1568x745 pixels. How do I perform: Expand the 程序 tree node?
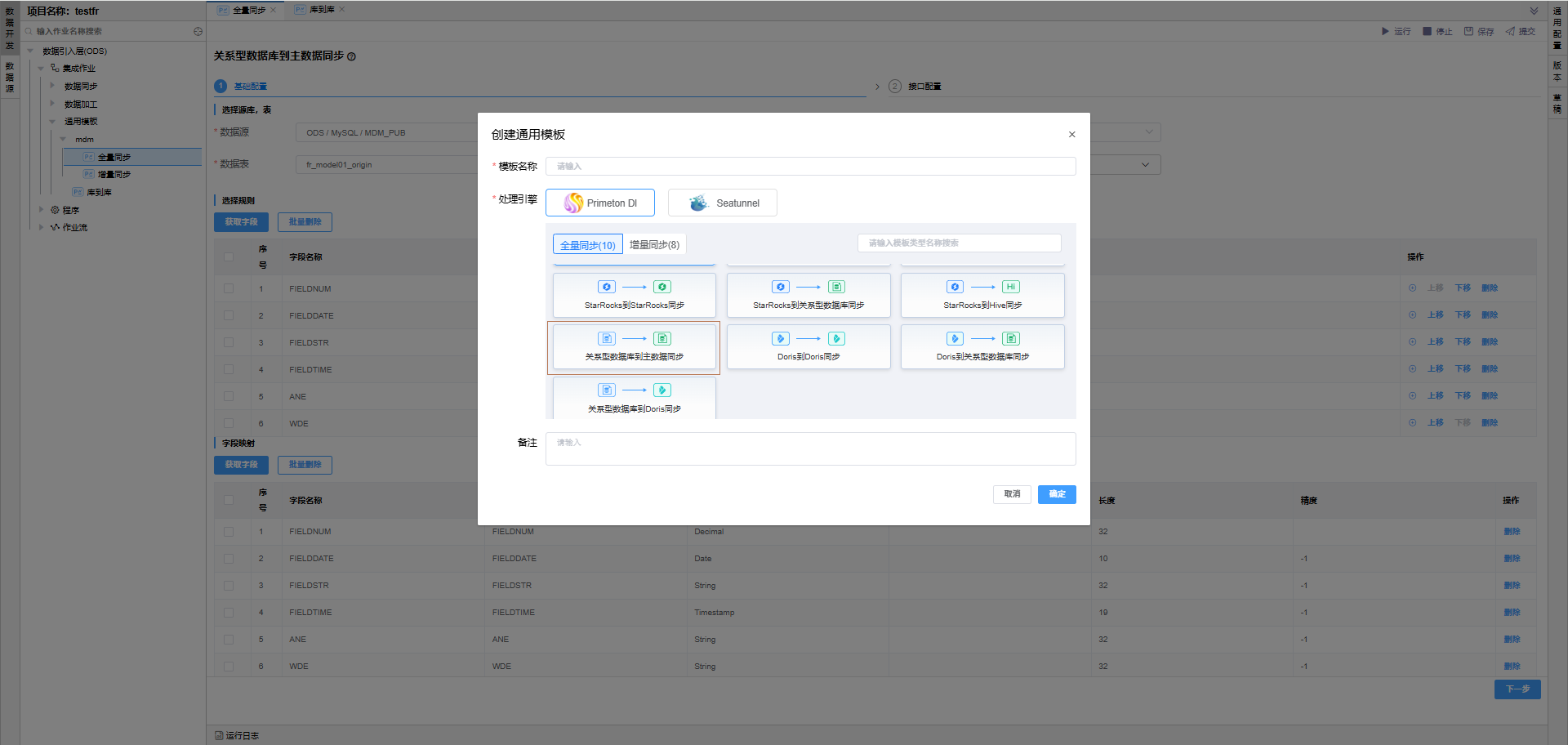click(41, 210)
